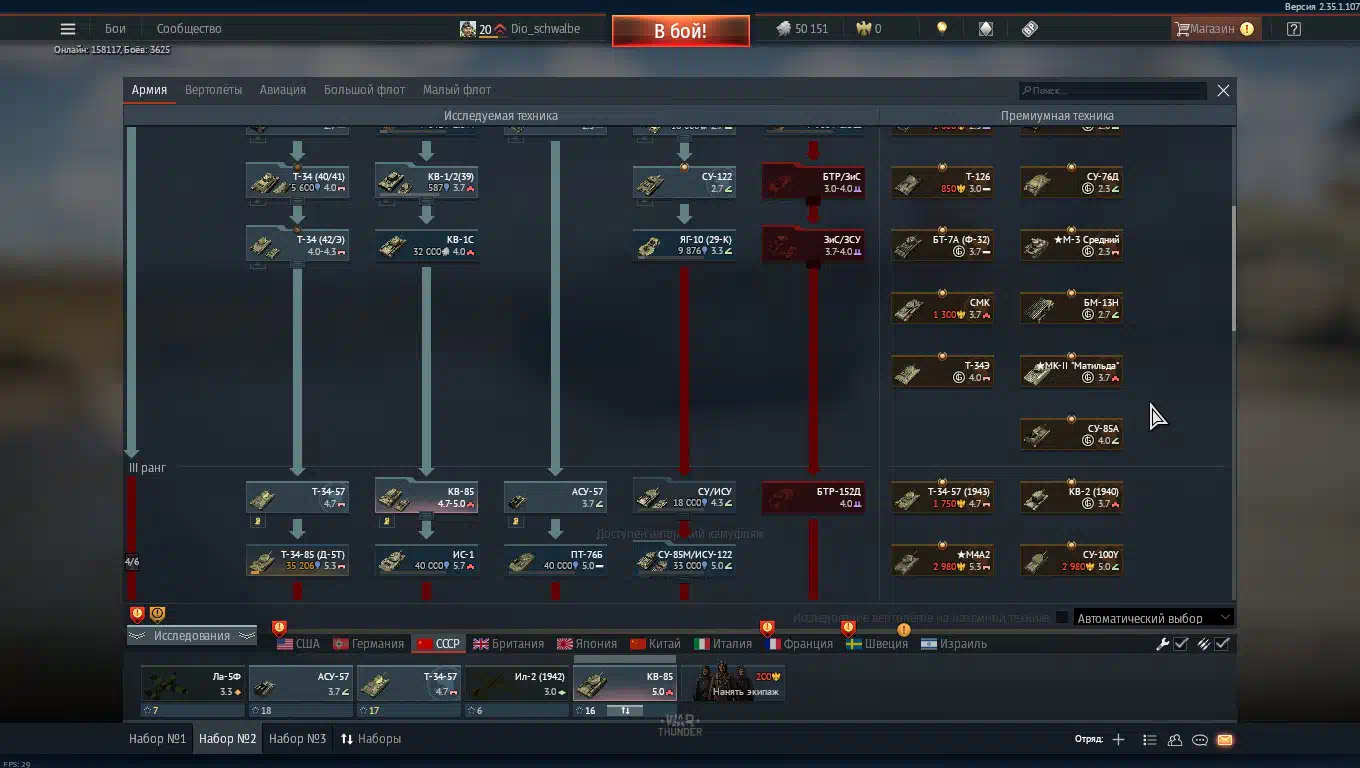
Task: Select the premium СУ-100У card
Action: pyautogui.click(x=1071, y=560)
